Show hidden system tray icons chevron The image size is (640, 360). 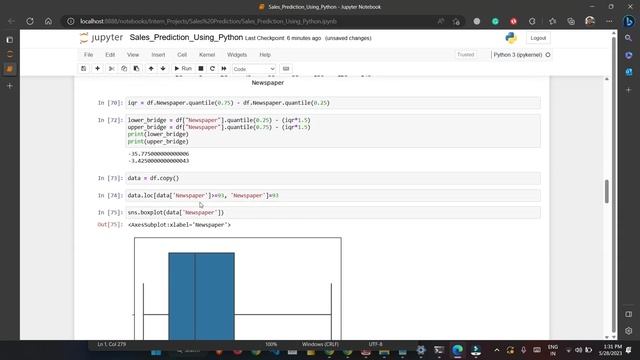[496, 350]
